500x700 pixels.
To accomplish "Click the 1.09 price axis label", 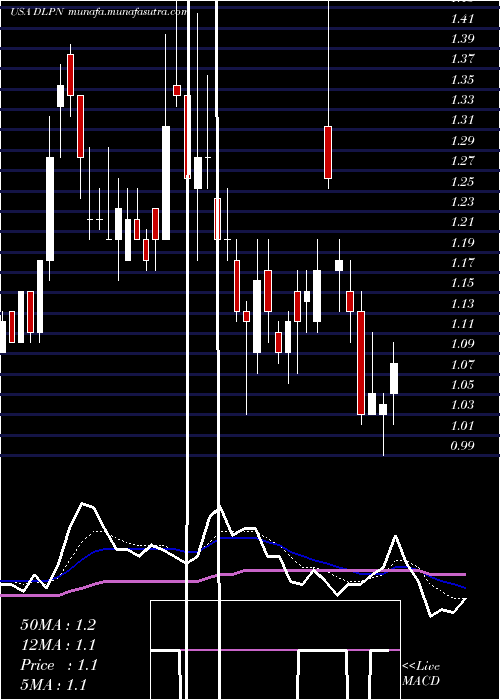I will 462,344.
